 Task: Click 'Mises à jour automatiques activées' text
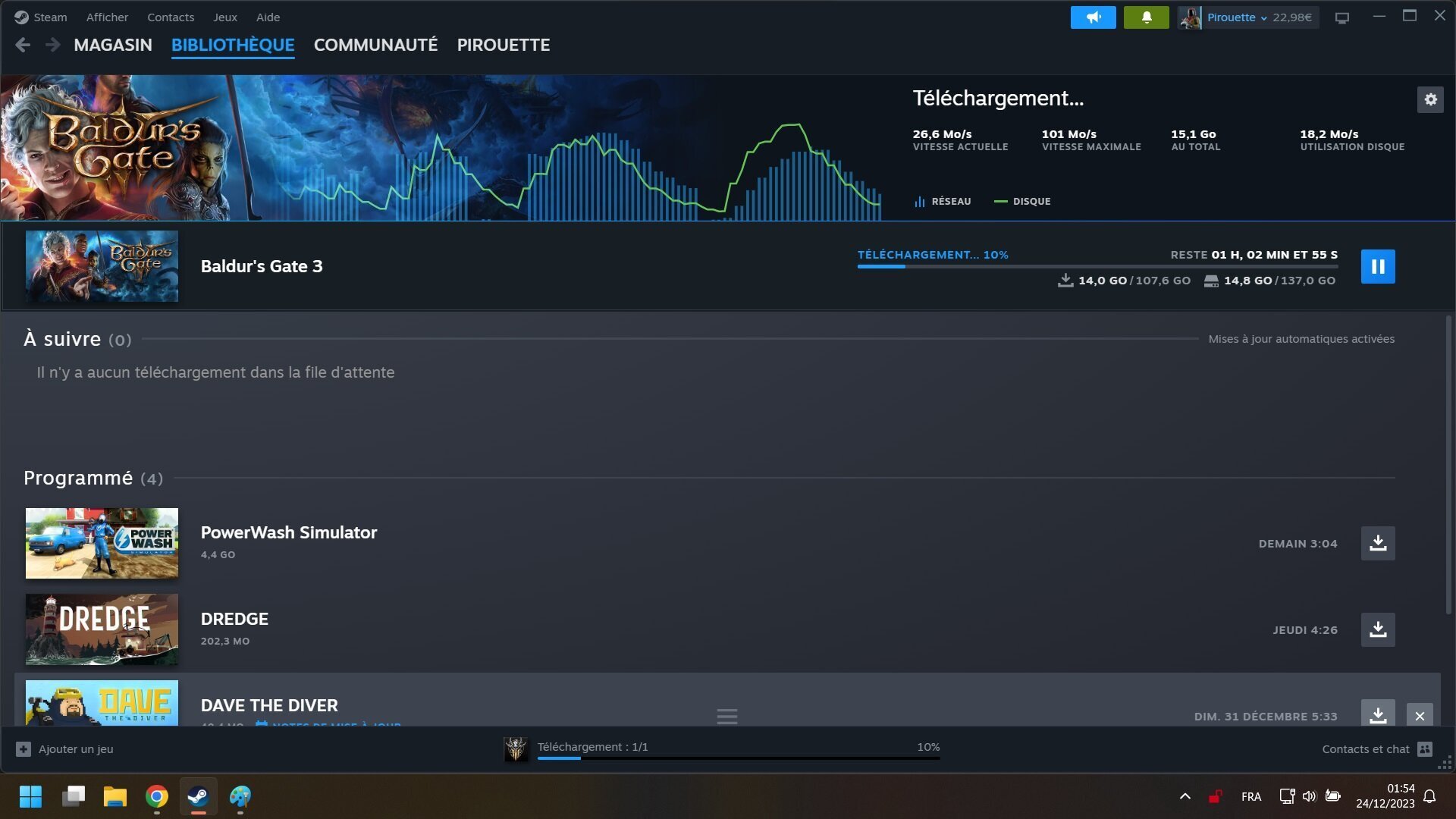point(1301,339)
